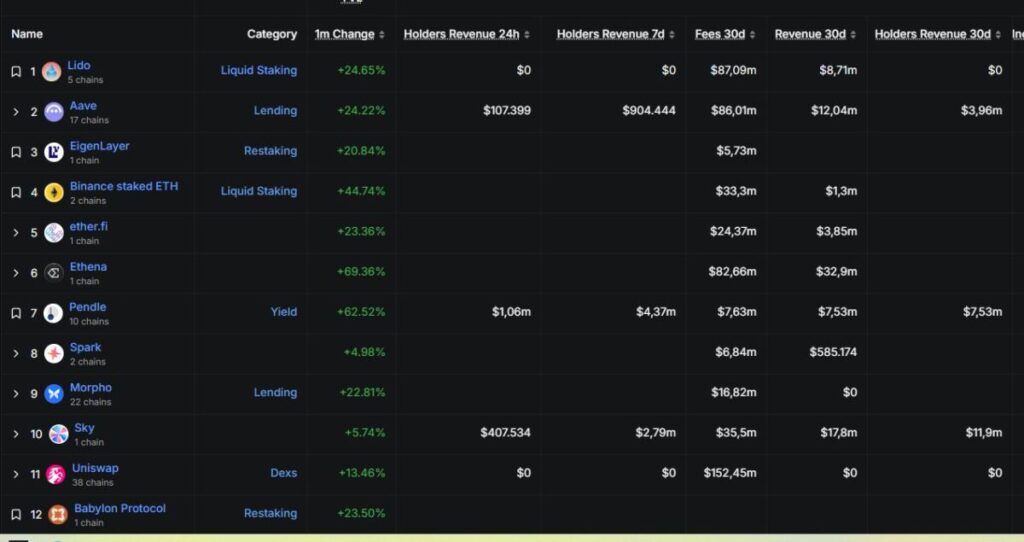1024x542 pixels.
Task: Click the ether.fi protocol logo
Action: [x=54, y=232]
